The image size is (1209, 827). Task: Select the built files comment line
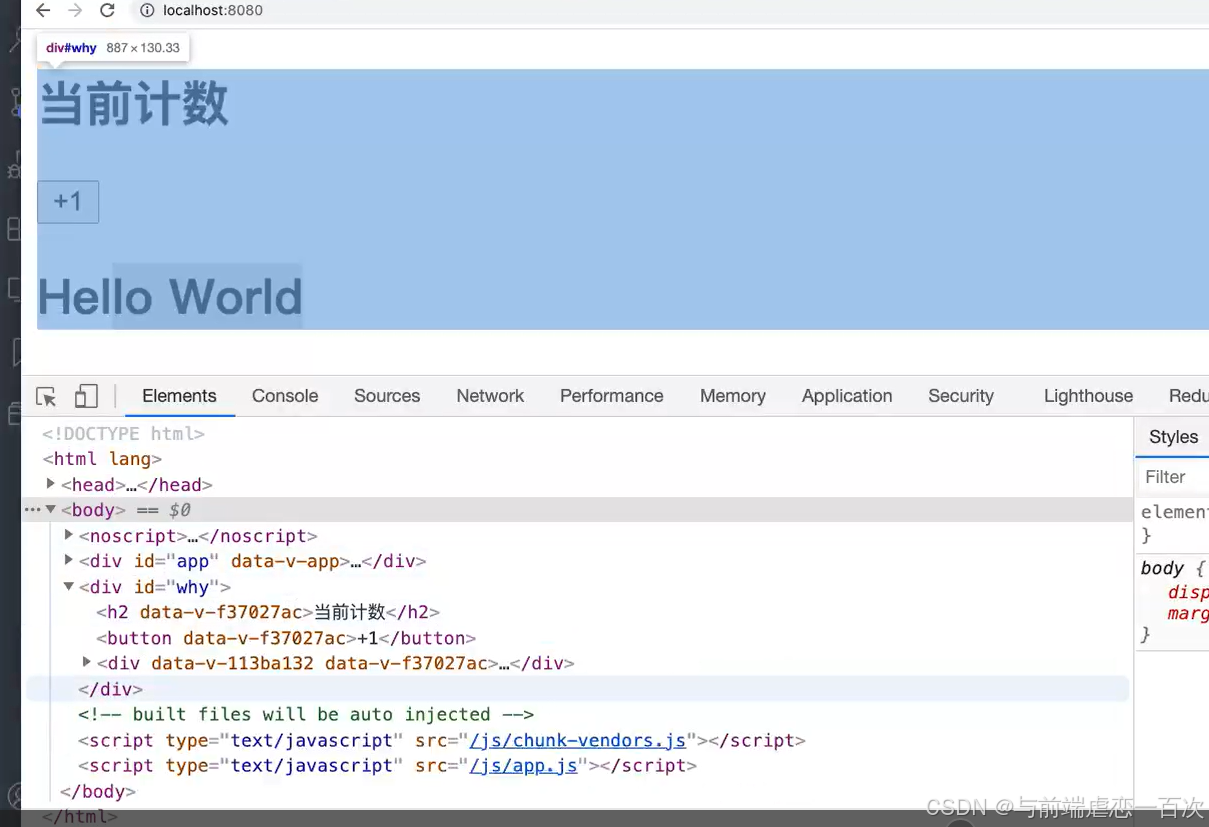click(x=306, y=715)
